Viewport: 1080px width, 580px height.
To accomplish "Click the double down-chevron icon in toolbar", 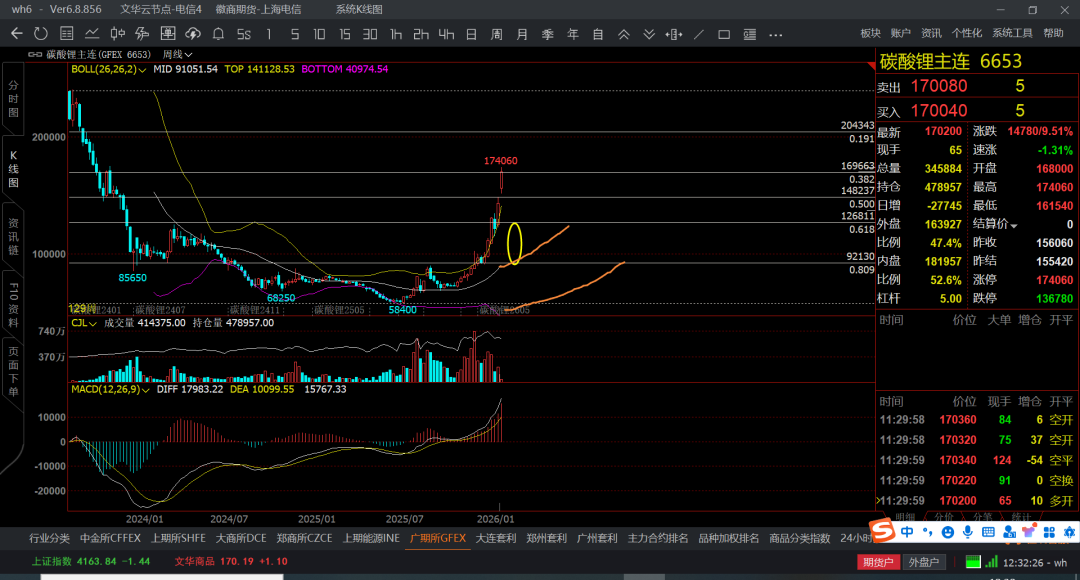I will tap(649, 34).
